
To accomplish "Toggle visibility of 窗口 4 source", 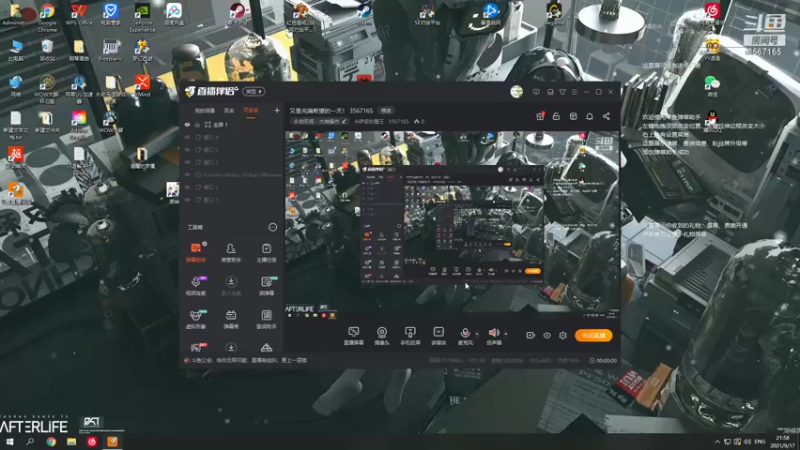I will [x=187, y=137].
